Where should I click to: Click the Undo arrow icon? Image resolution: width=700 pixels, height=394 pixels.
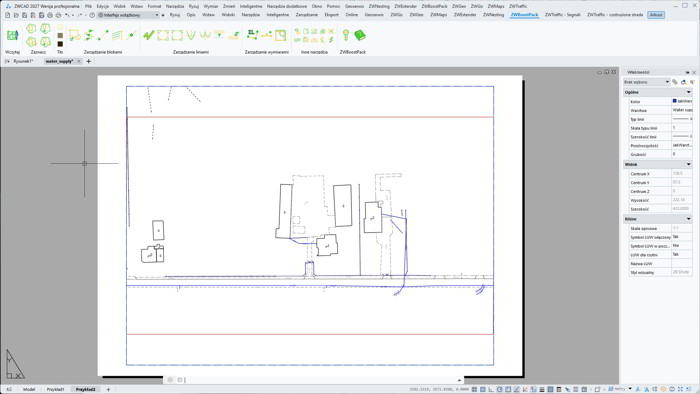coord(67,15)
